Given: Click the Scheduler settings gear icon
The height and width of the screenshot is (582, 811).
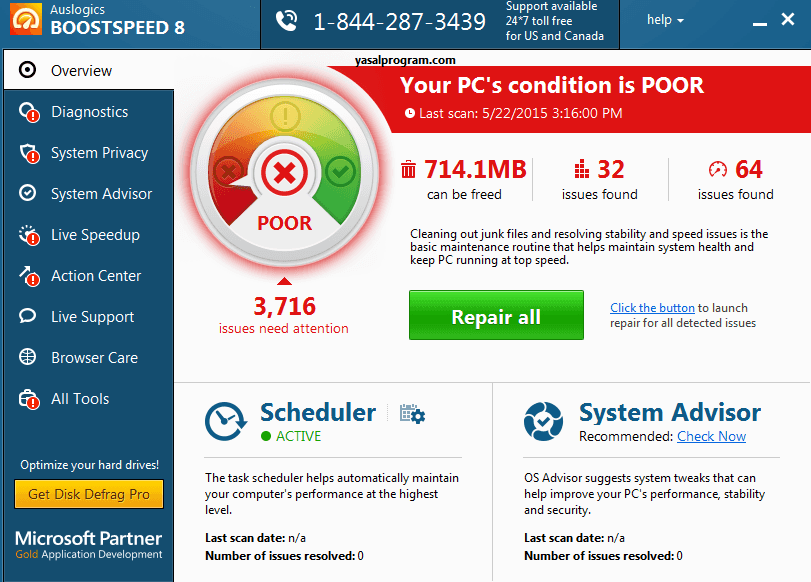Looking at the screenshot, I should click(412, 414).
